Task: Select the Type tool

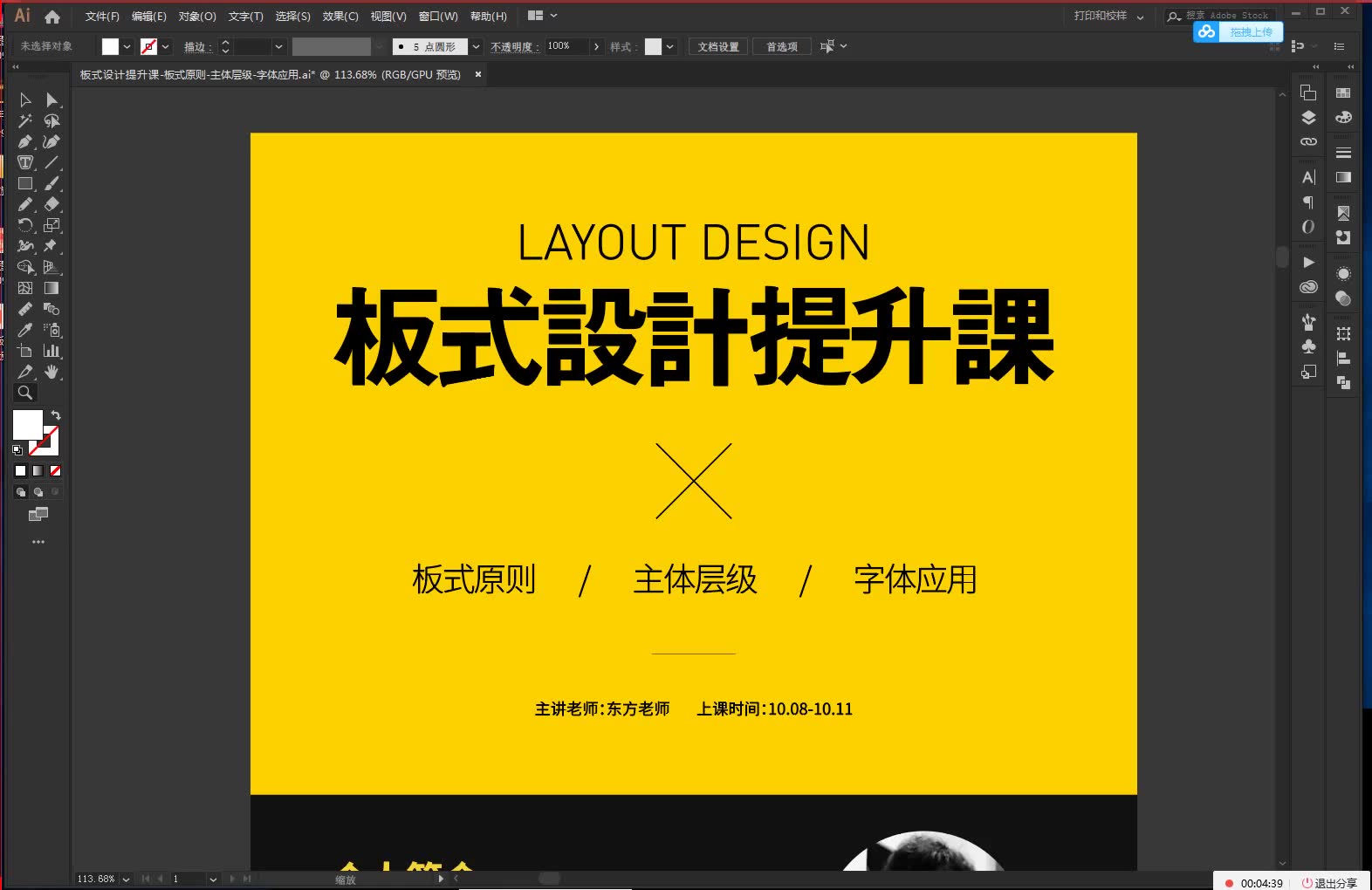Action: [25, 163]
